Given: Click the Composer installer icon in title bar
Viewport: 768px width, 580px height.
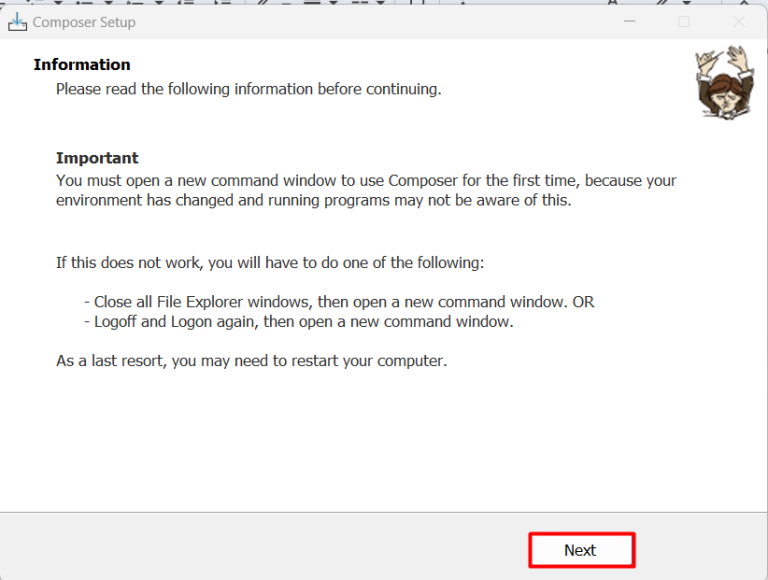Looking at the screenshot, I should tap(17, 21).
